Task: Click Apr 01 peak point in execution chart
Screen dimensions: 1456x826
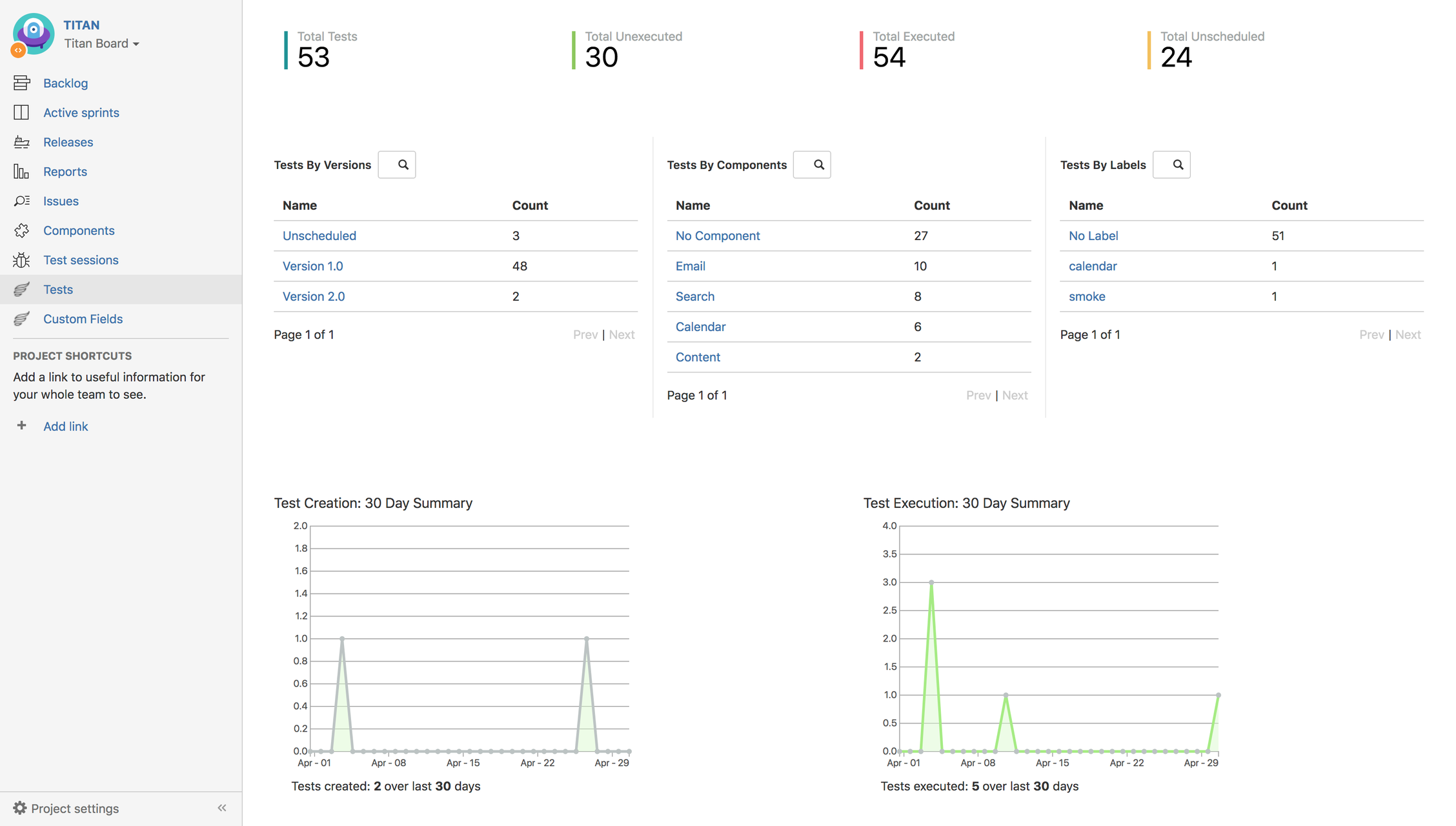Action: coord(931,582)
